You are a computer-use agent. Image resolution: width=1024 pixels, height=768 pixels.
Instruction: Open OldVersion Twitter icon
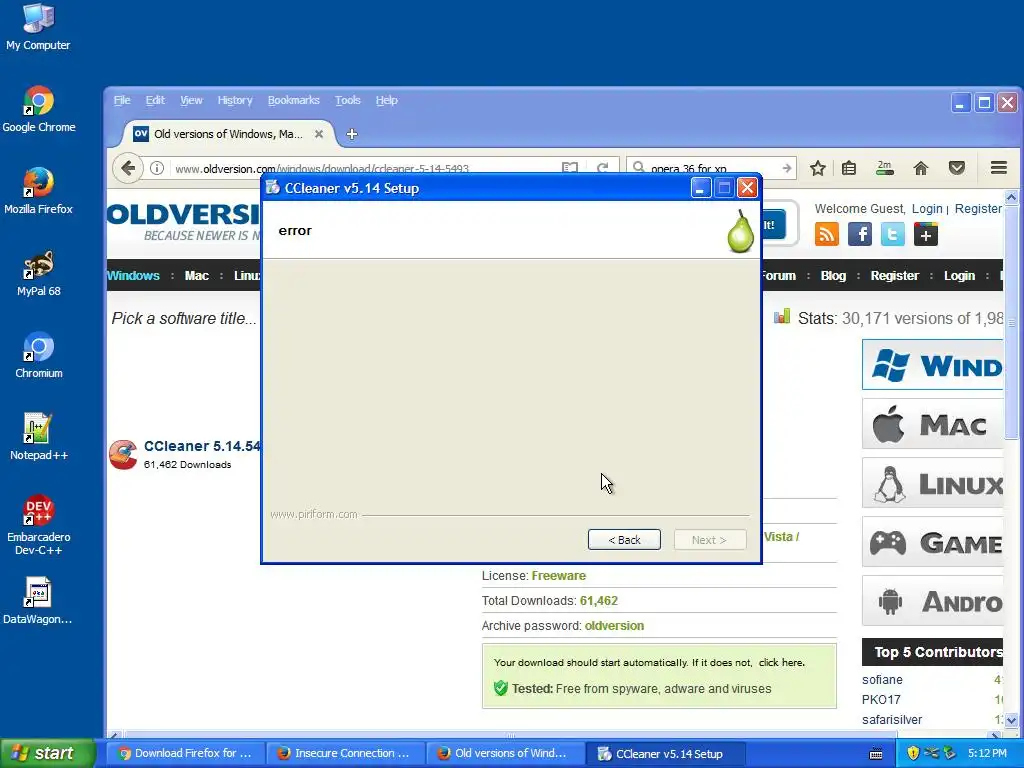click(x=893, y=234)
